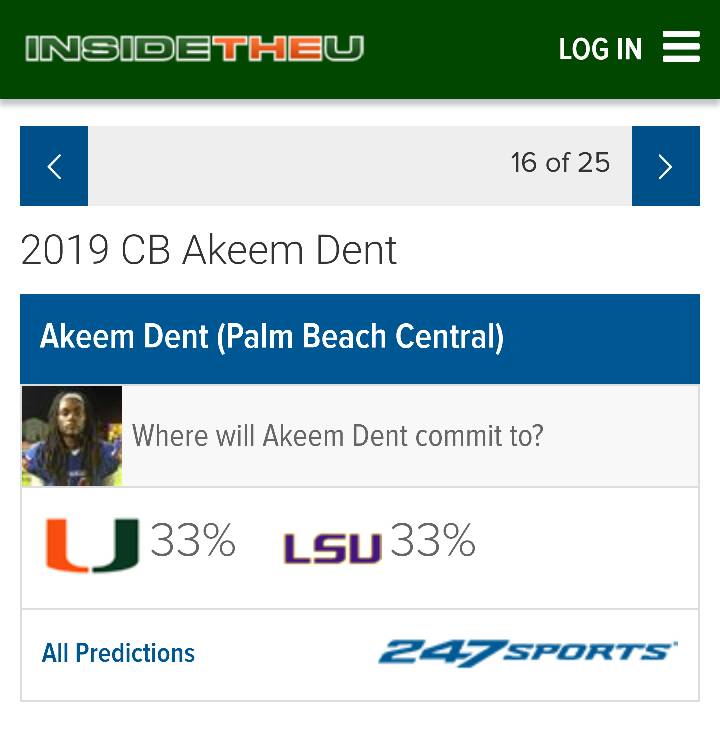The width and height of the screenshot is (720, 739).
Task: Click the LSU logo
Action: click(x=333, y=548)
